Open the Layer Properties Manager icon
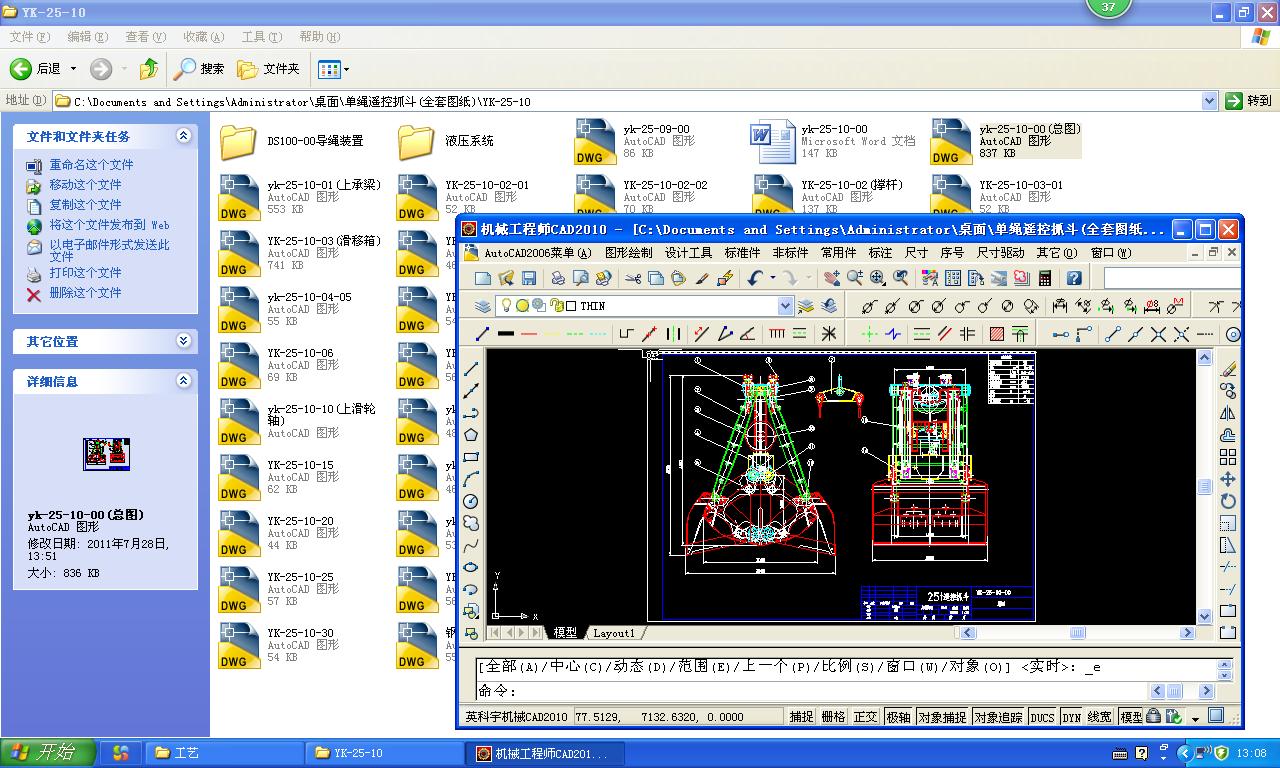The image size is (1280, 768). coord(483,306)
